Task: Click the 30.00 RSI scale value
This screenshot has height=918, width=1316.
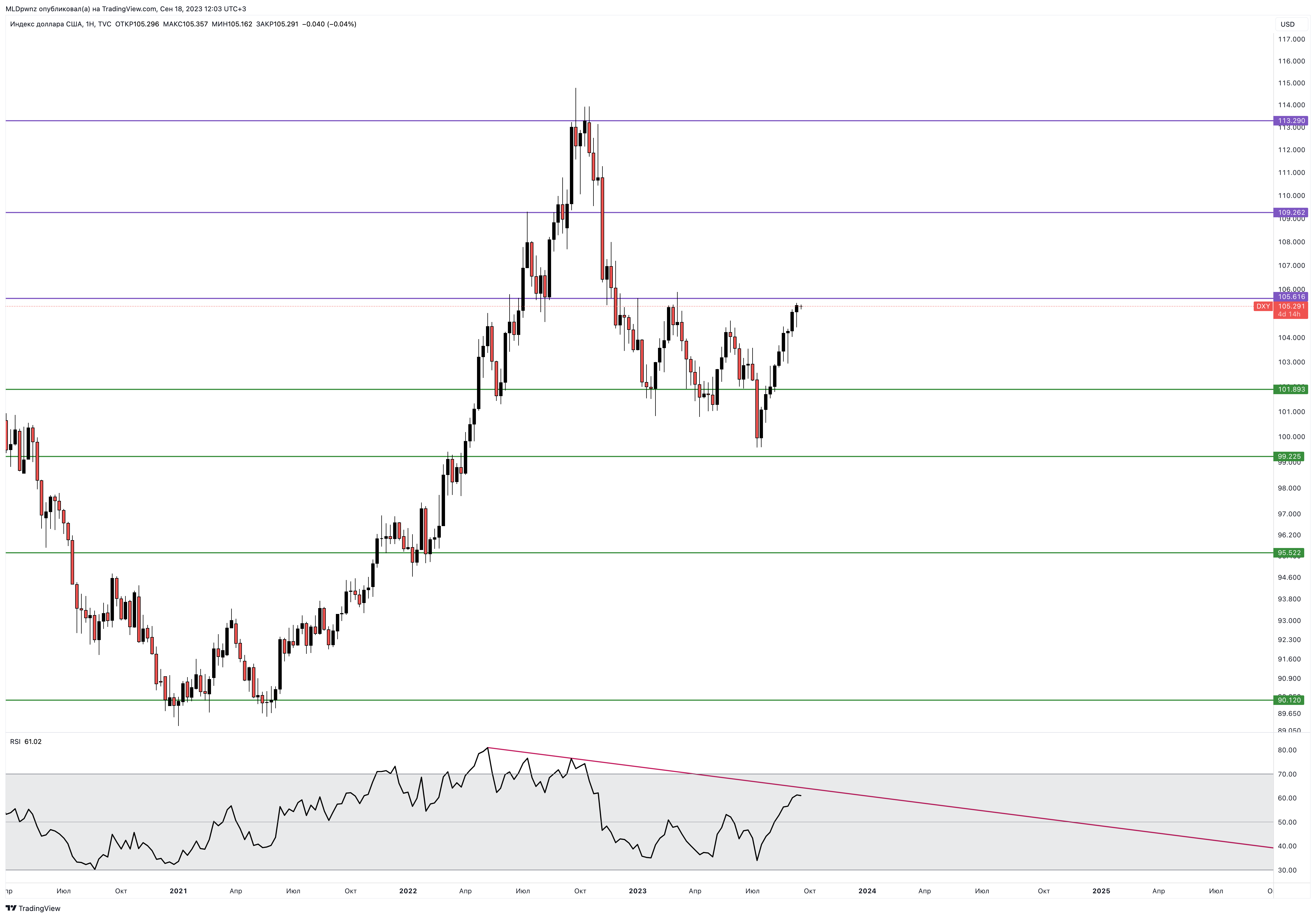Action: click(x=1287, y=870)
